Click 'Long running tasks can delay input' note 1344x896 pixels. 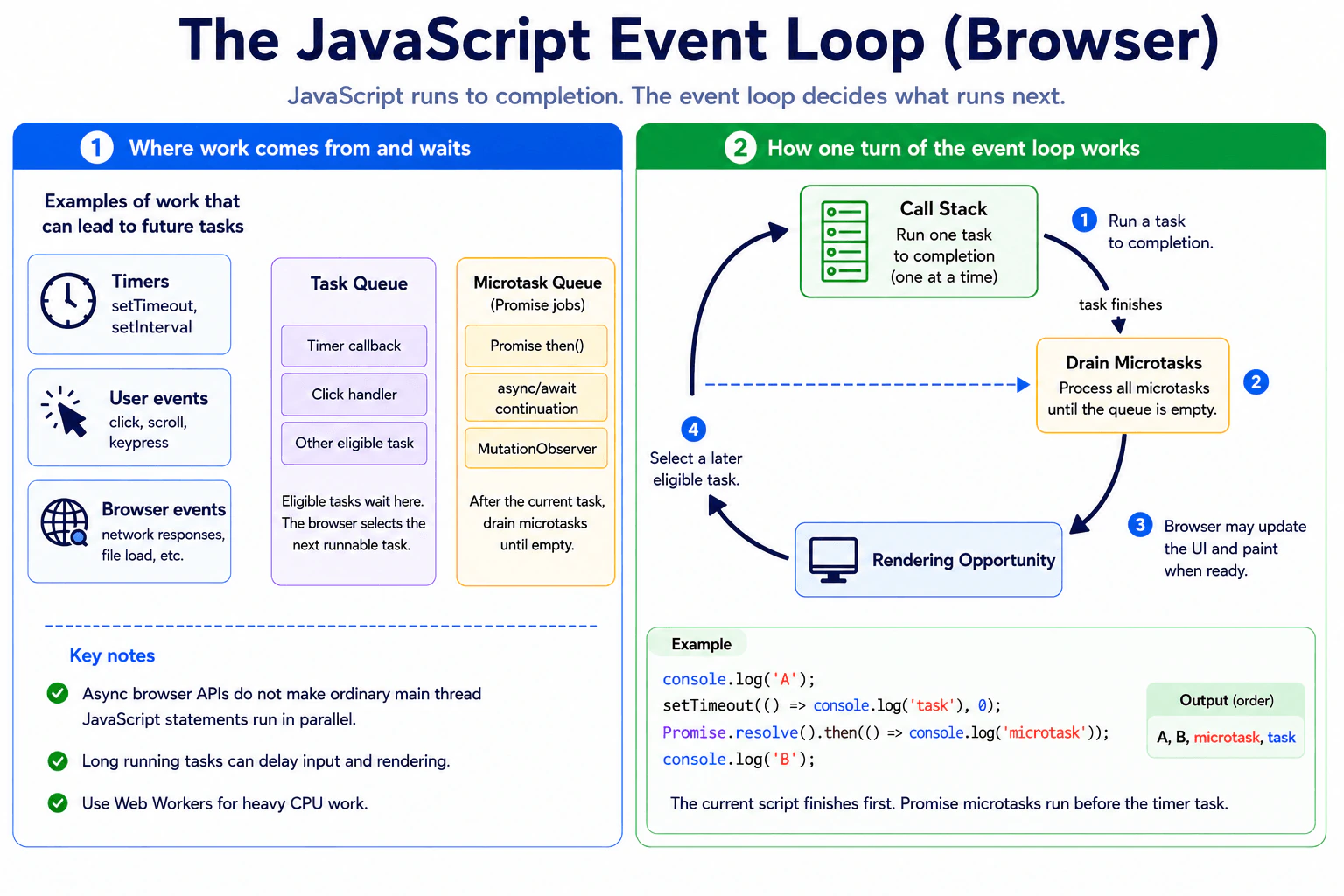coord(266,760)
